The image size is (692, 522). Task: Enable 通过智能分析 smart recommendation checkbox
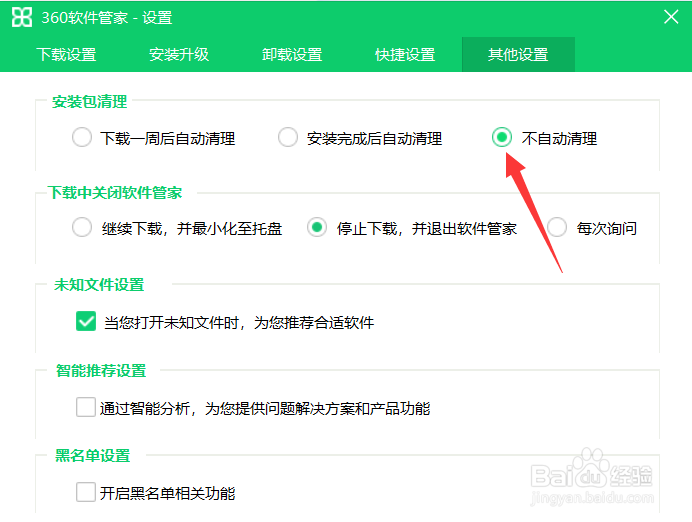[x=86, y=407]
